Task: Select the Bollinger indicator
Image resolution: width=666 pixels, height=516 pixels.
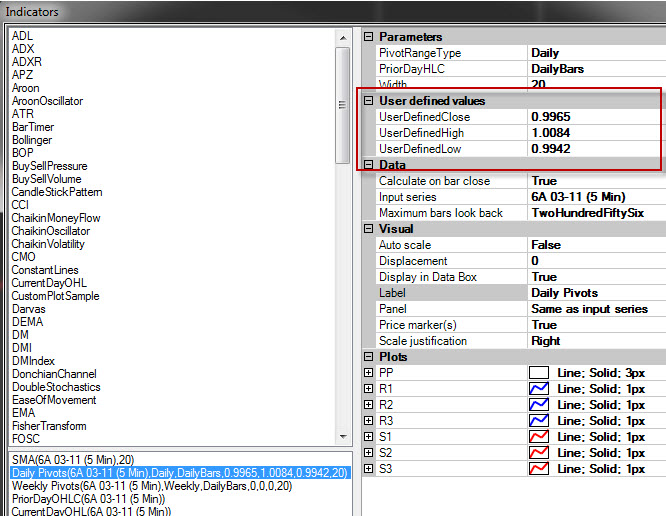Action: point(32,140)
